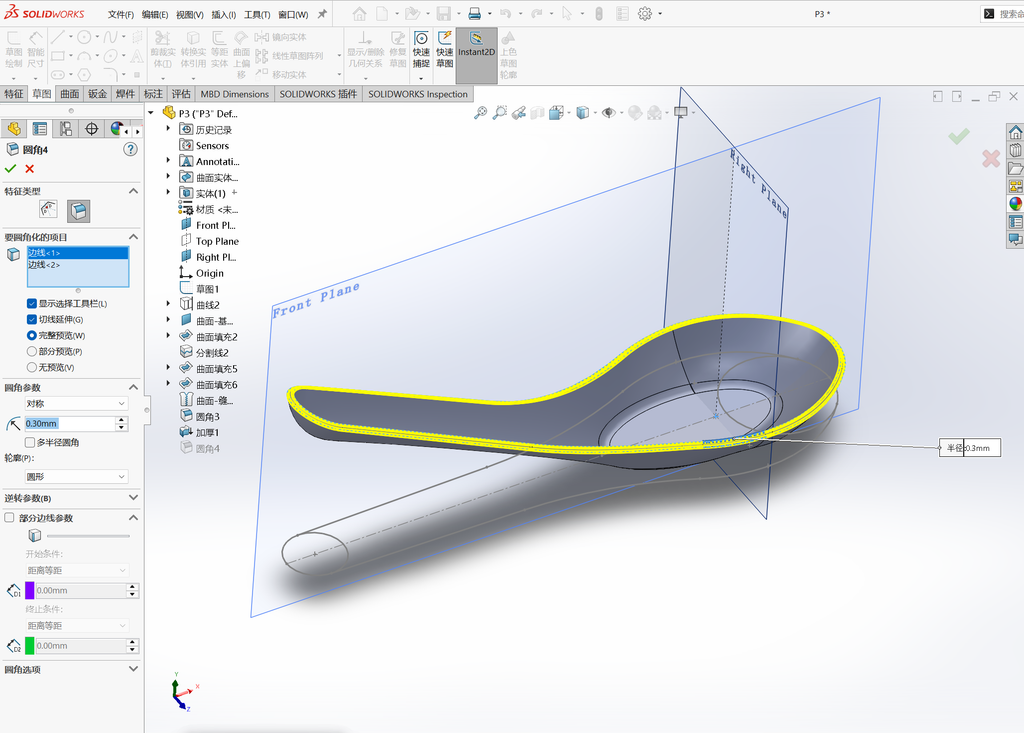Click the view settings monitor icon

point(680,112)
